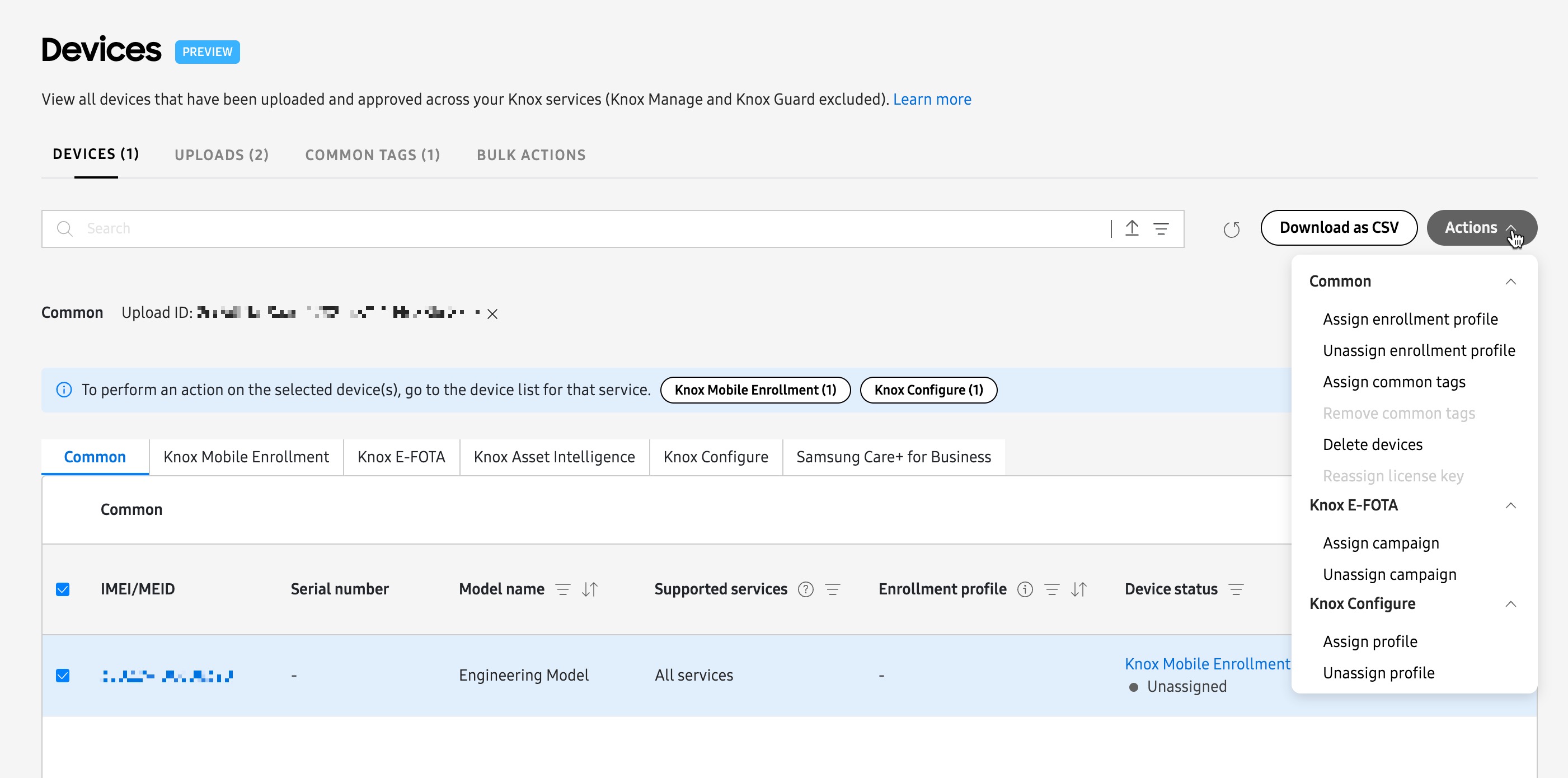Screen dimensions: 1568x778
Task: Click the question mark icon on Supported services
Action: coord(805,589)
